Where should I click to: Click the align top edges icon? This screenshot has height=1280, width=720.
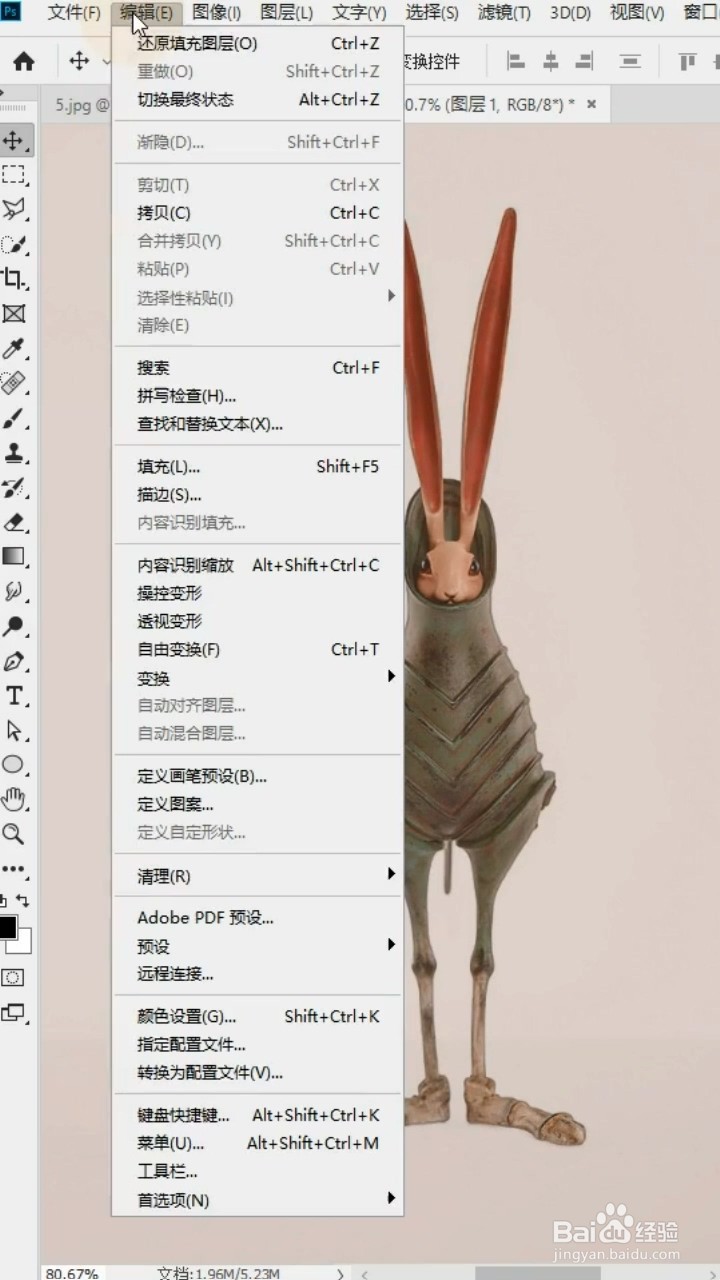[687, 61]
